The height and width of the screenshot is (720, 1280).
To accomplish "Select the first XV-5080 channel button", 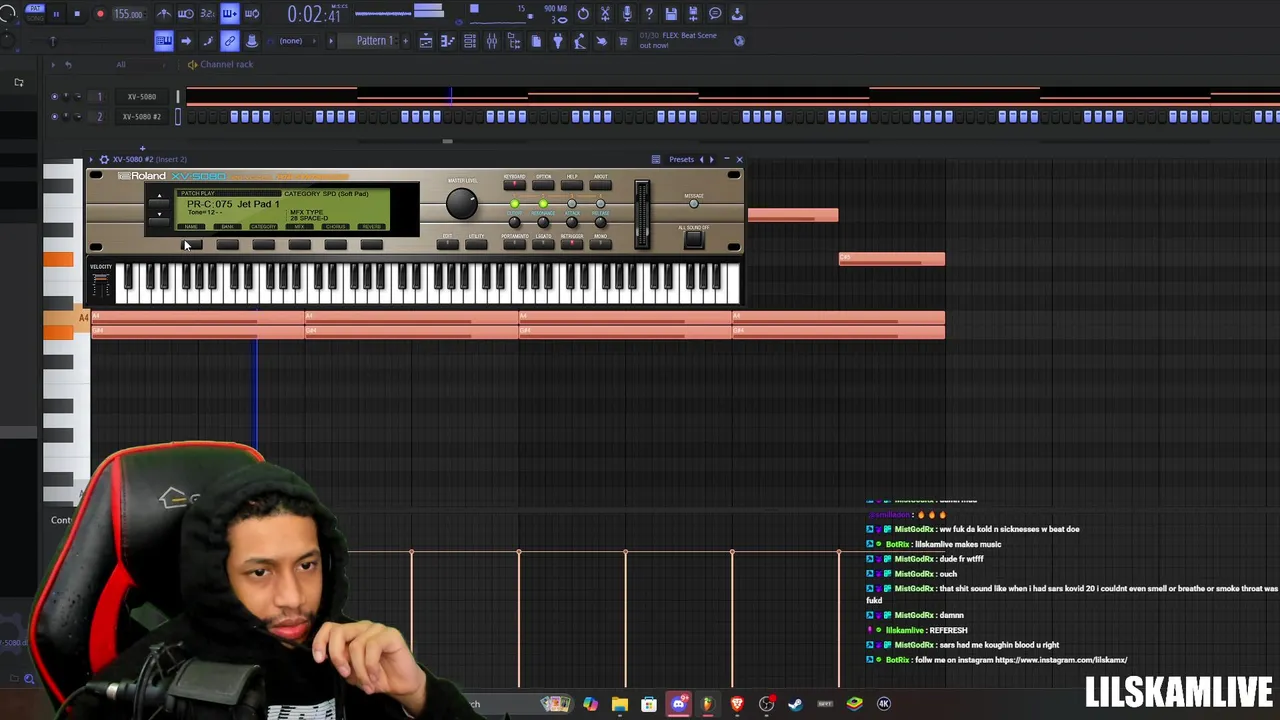I will coord(141,96).
